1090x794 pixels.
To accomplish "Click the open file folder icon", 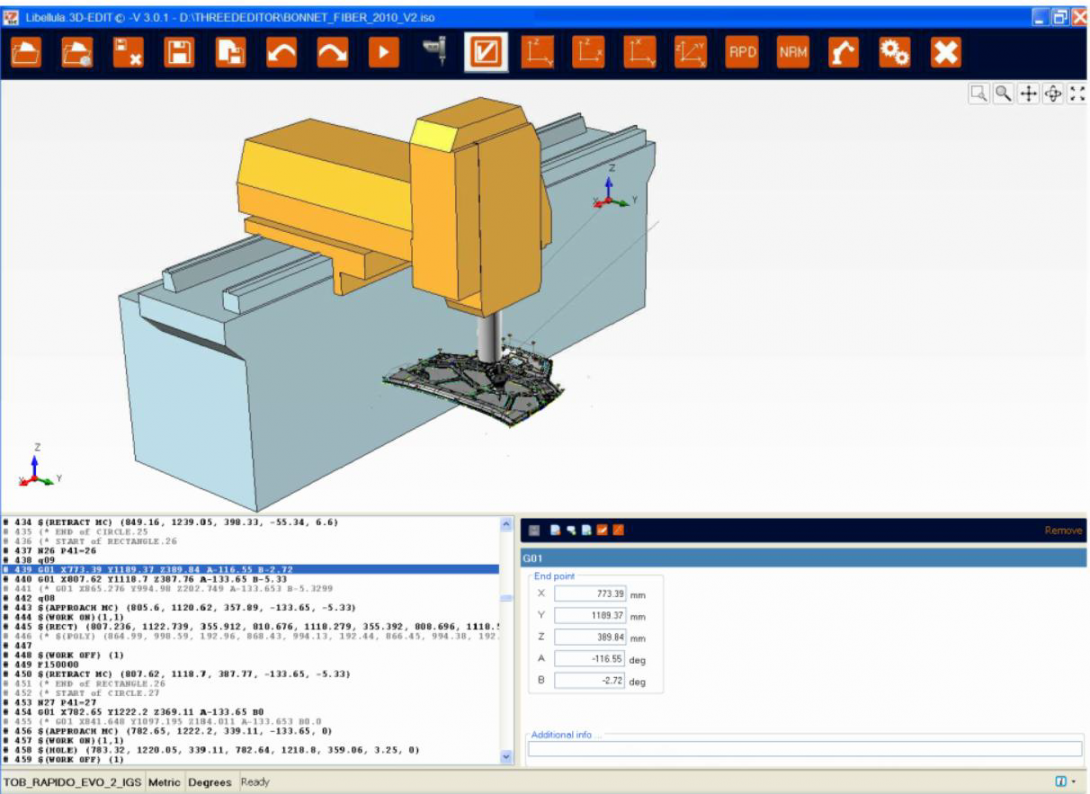I will click(26, 52).
